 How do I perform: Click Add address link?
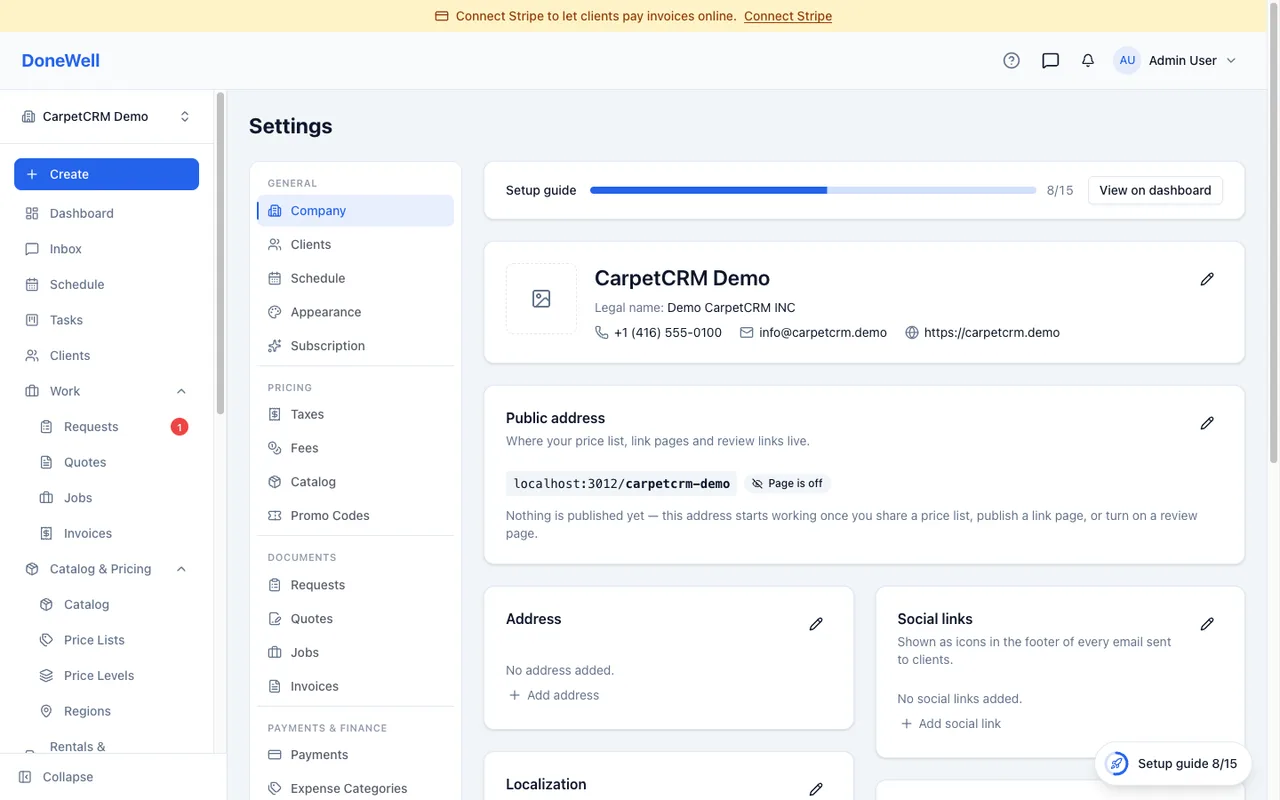553,695
